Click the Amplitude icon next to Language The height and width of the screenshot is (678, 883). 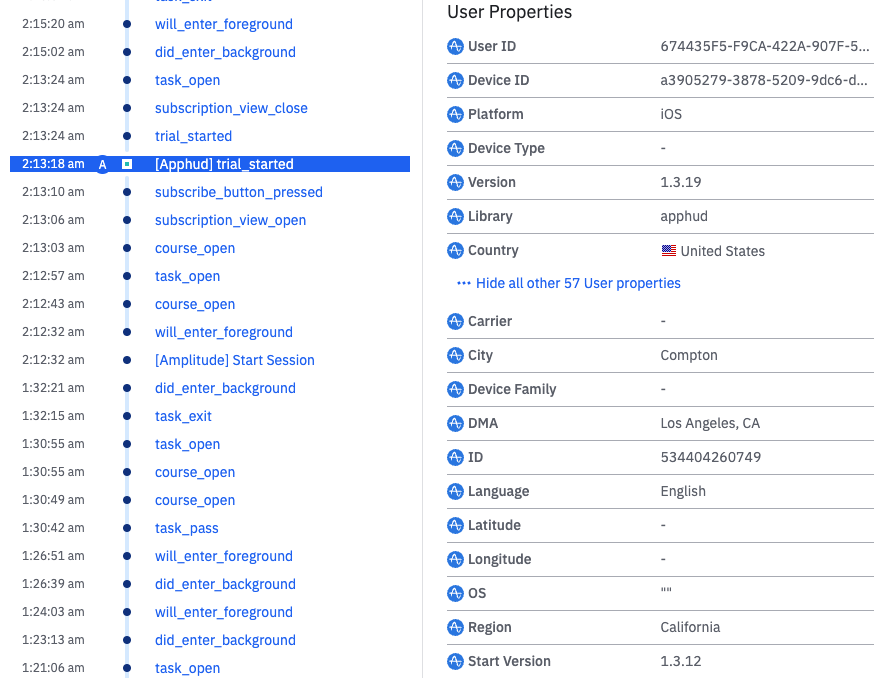(456, 491)
